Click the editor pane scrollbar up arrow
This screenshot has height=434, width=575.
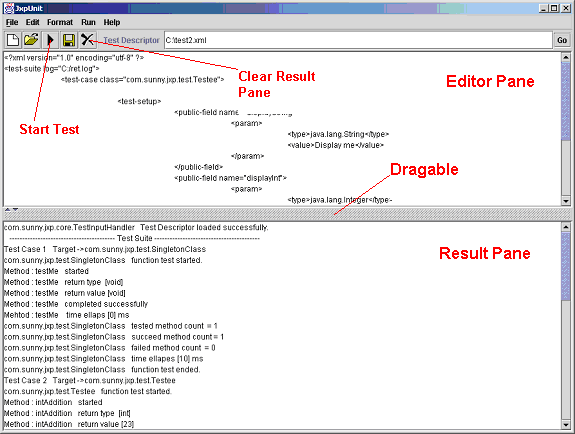[566, 57]
